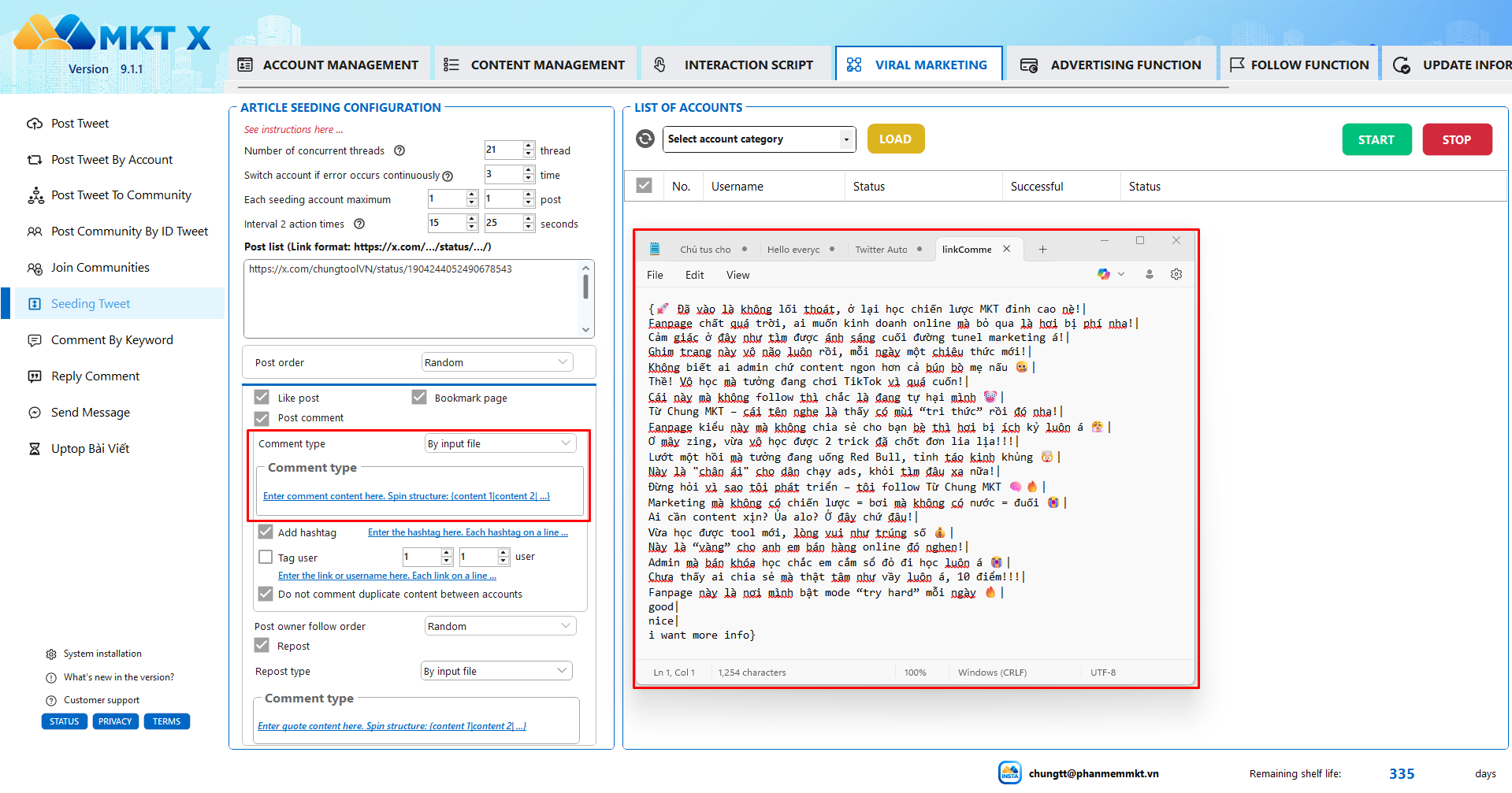Toggle select-all checkbox in accounts table header
The image size is (1512, 793).
pyautogui.click(x=645, y=186)
